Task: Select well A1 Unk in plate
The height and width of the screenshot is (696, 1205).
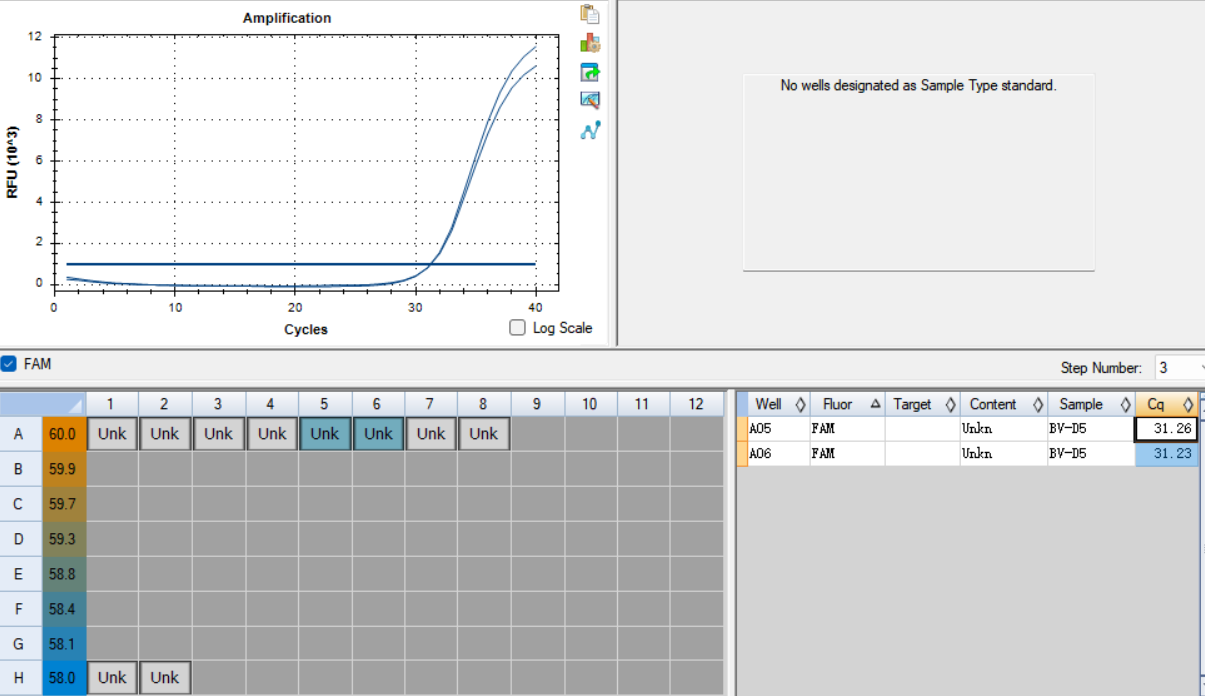Action: pos(112,434)
